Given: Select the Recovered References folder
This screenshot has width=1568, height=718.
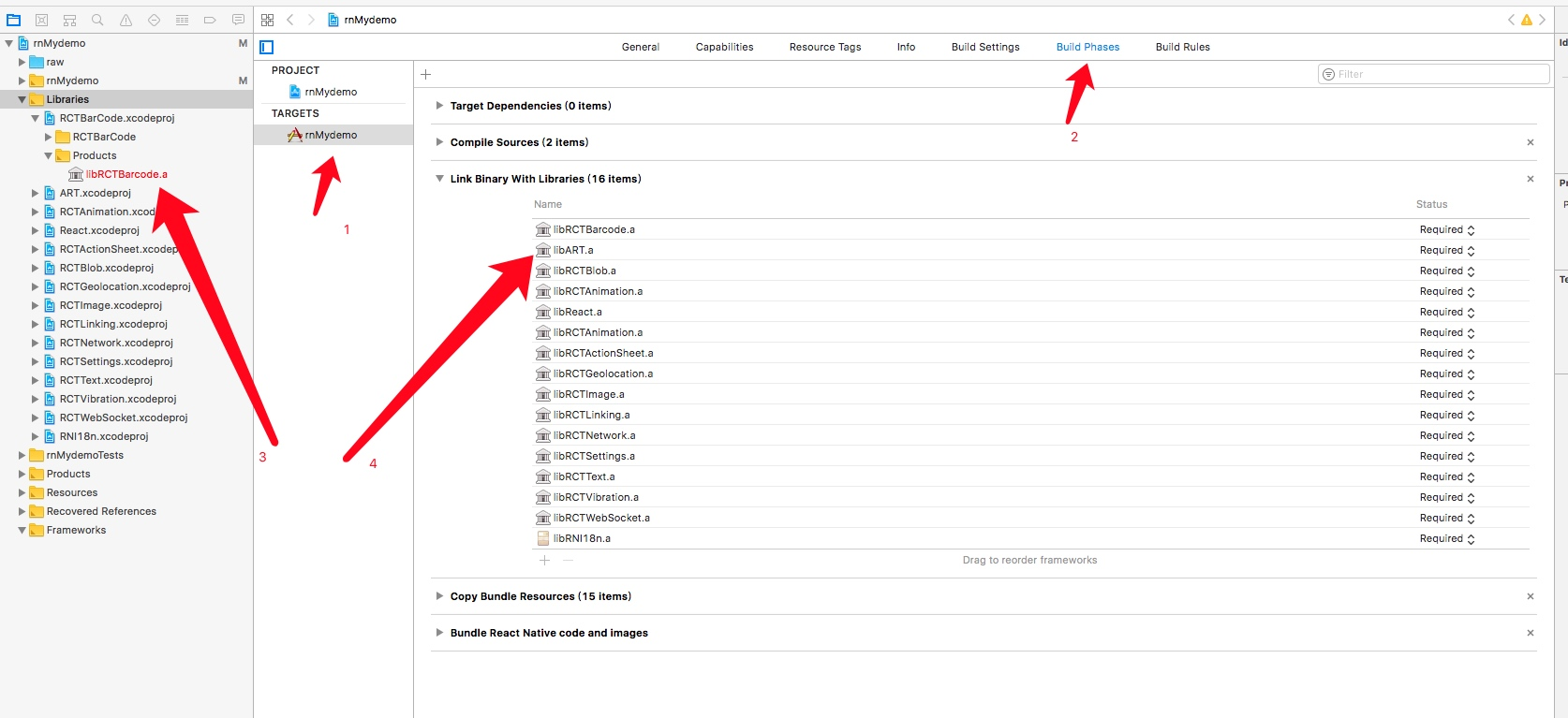Looking at the screenshot, I should [101, 511].
